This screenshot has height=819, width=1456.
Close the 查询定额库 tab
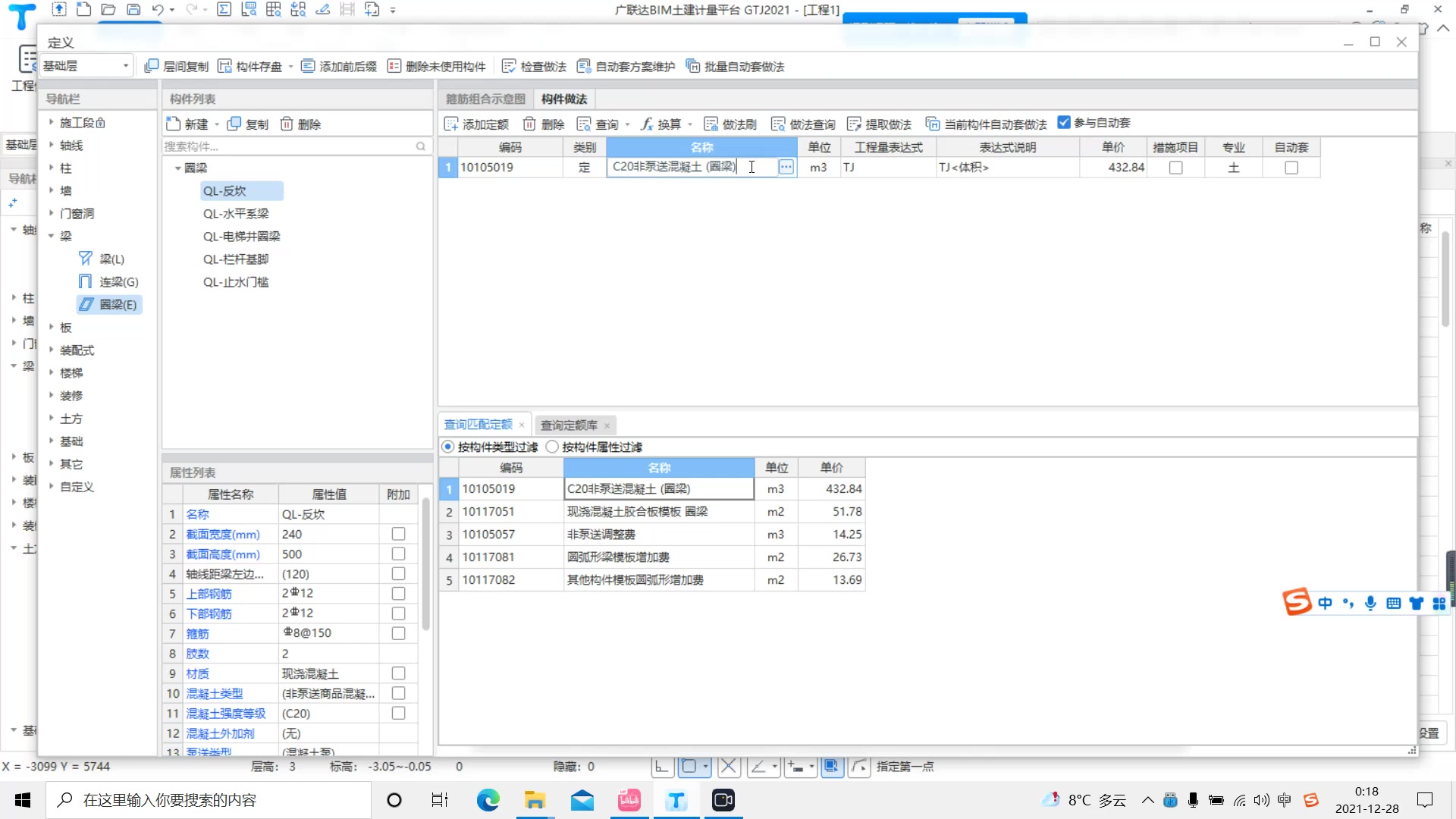tap(607, 425)
